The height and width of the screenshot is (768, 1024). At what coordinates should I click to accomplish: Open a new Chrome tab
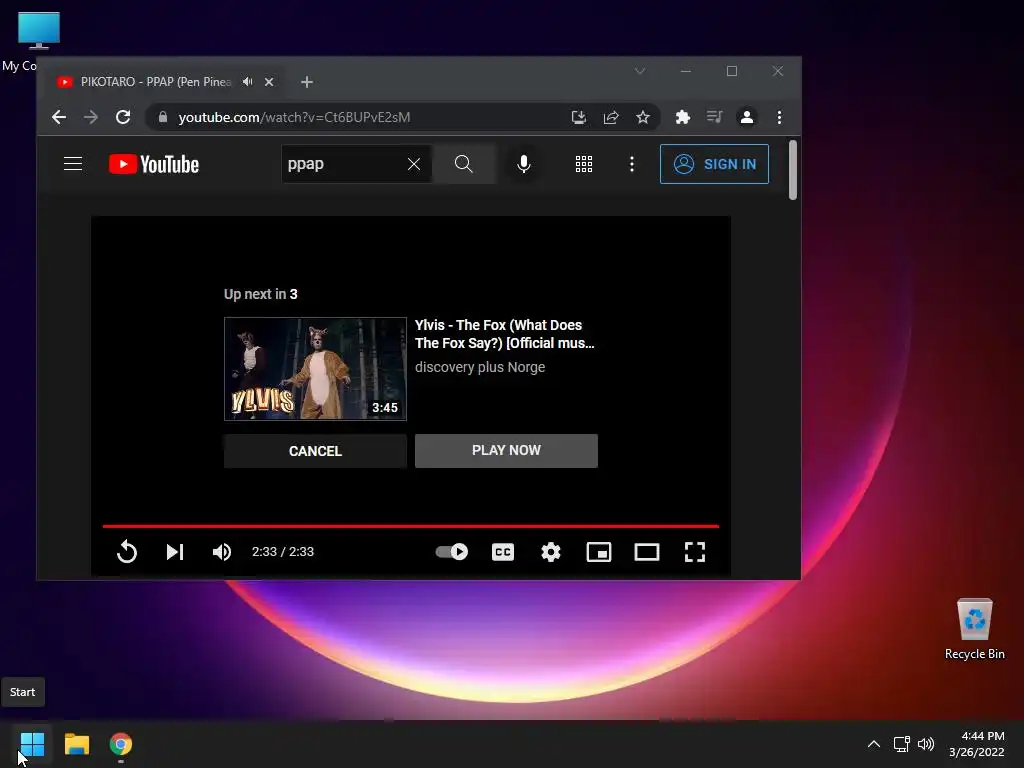pos(307,82)
